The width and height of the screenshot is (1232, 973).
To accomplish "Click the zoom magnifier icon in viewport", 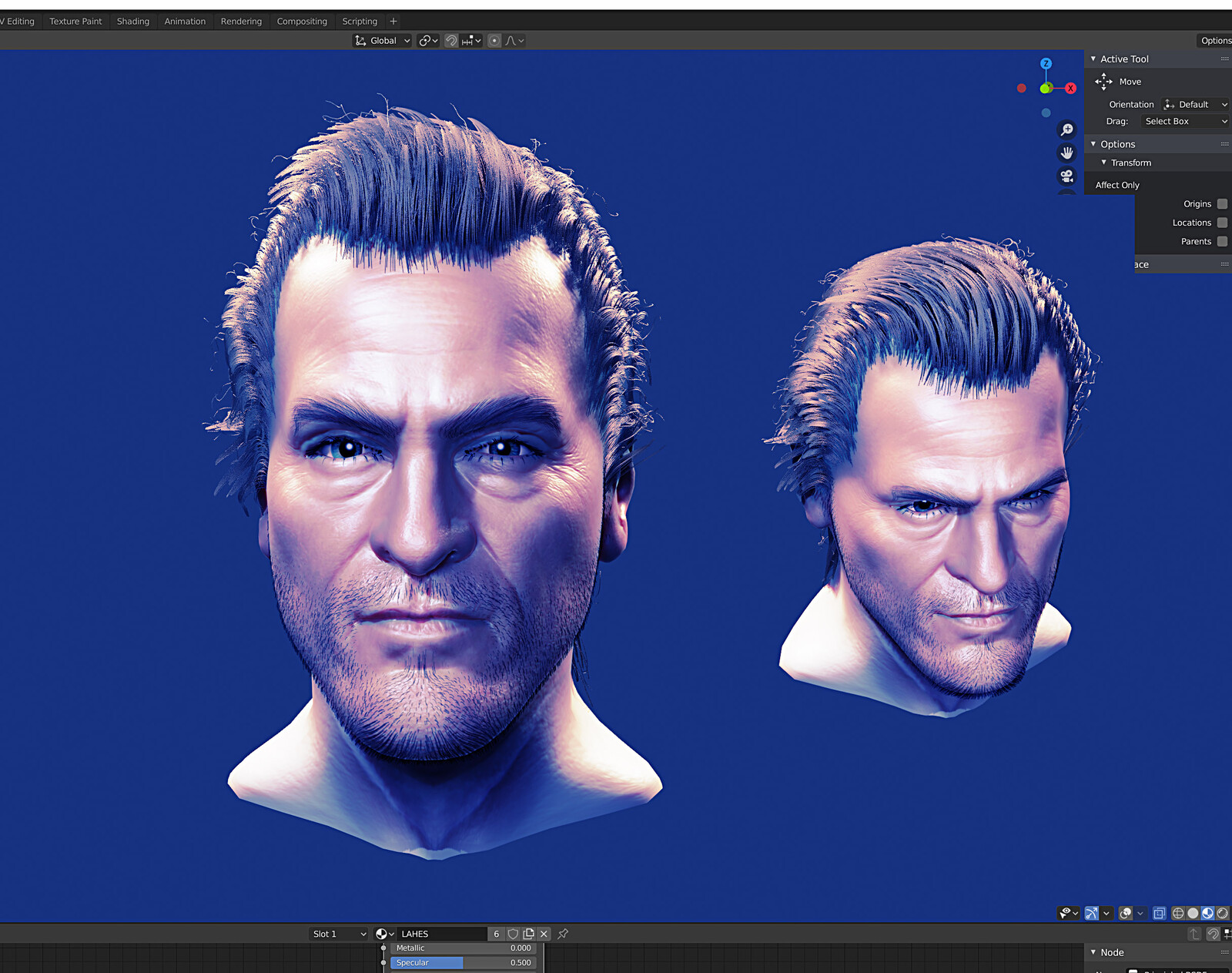I will click(x=1066, y=129).
